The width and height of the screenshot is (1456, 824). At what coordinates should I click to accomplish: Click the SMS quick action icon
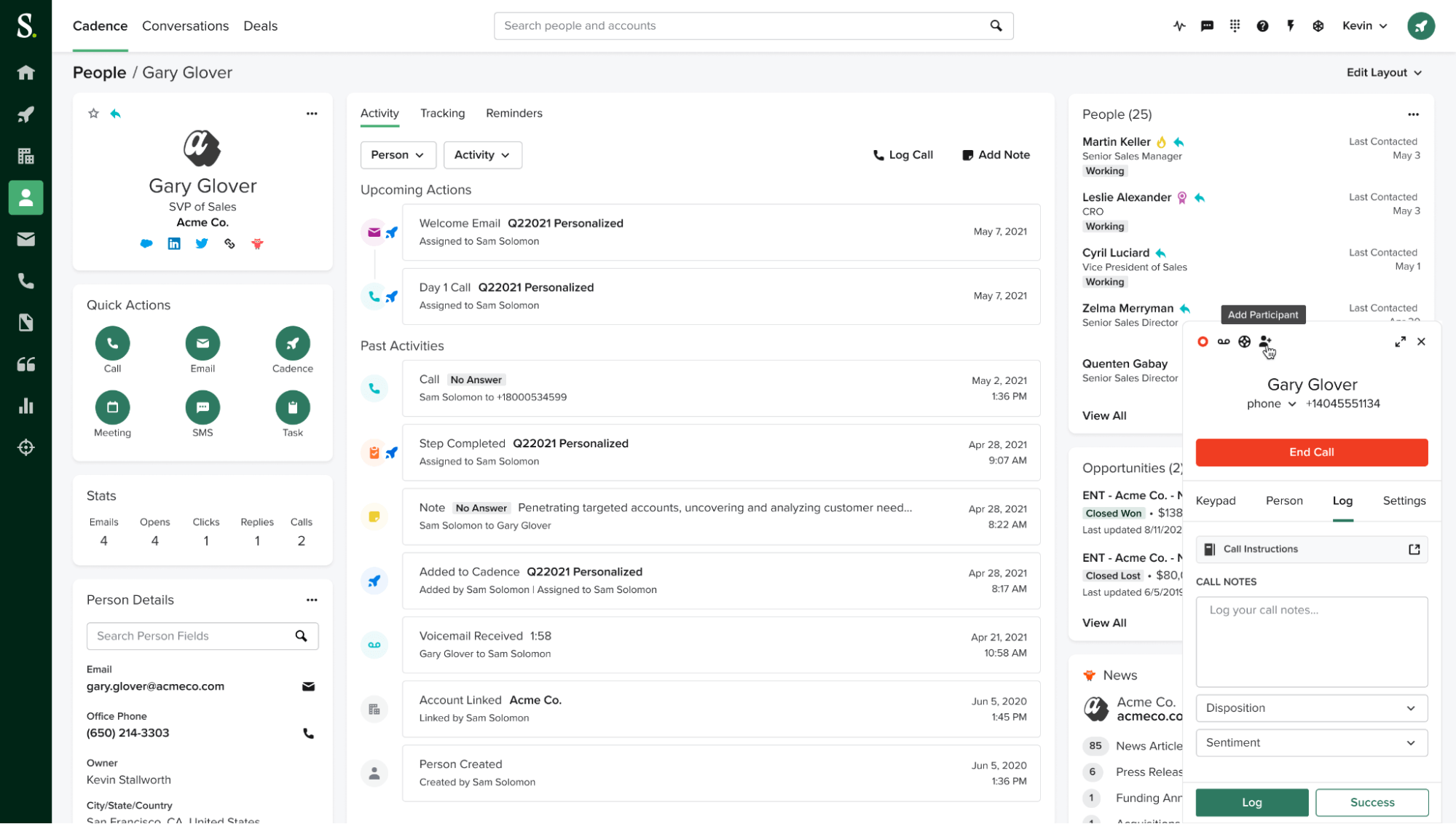[202, 407]
